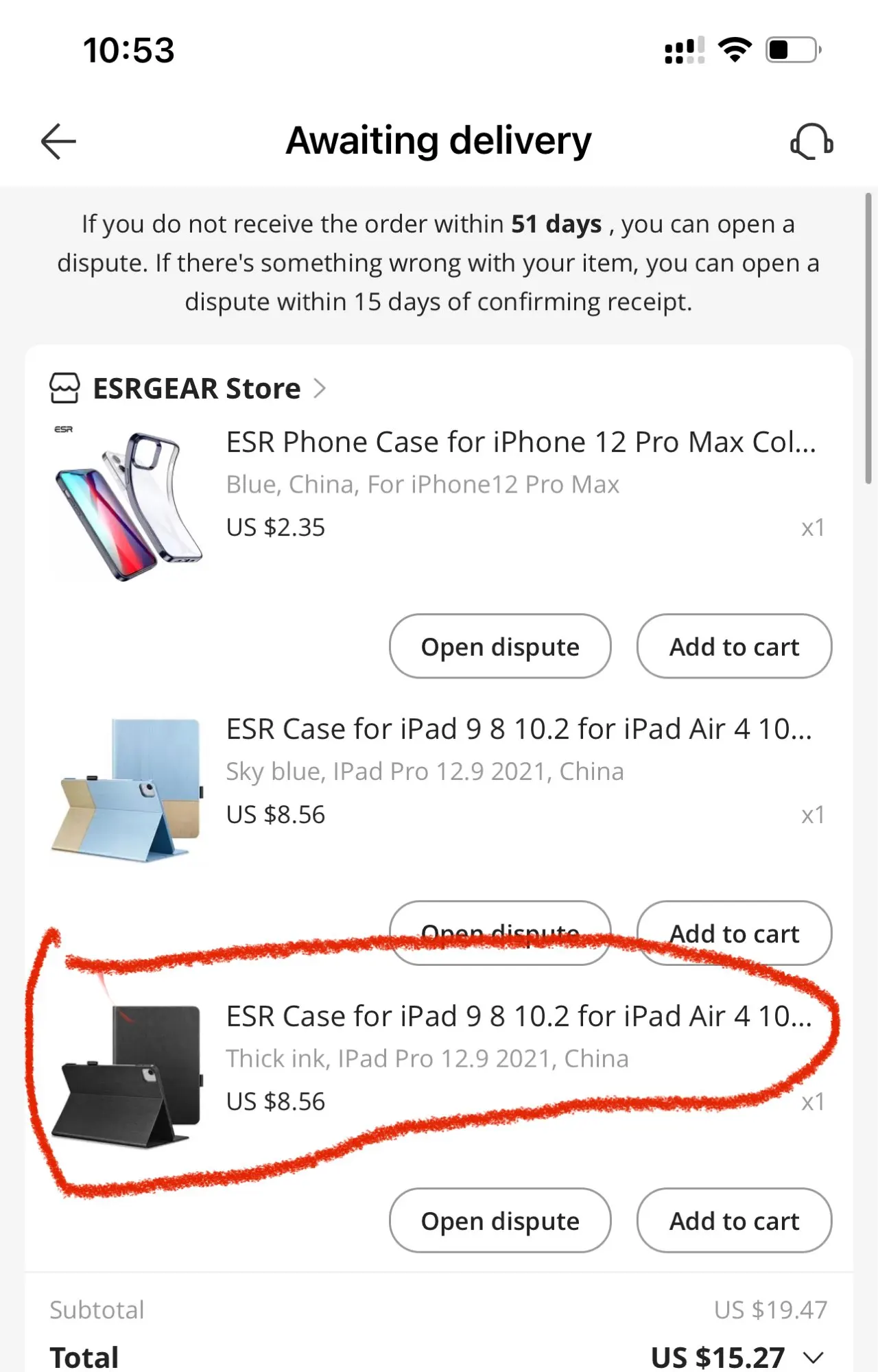Add Thick ink iPad case to cart
878x1372 pixels.
point(734,1220)
